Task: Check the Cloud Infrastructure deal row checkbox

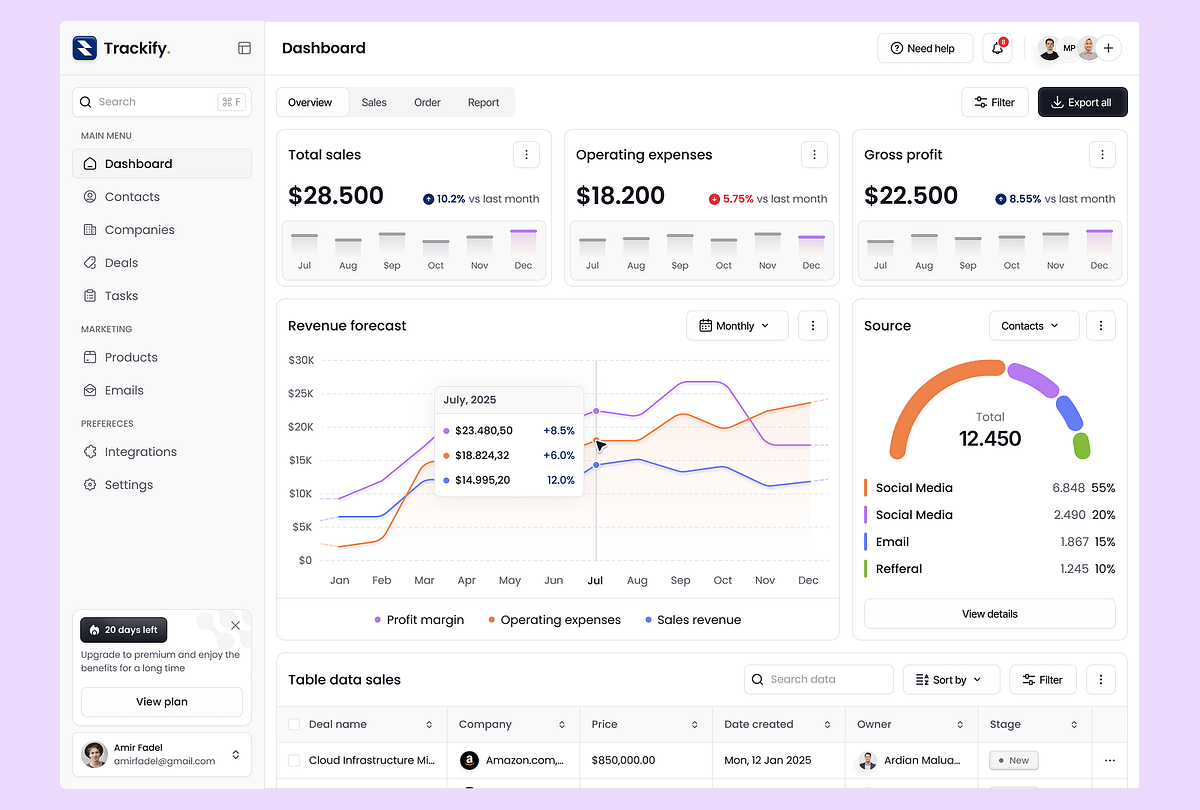Action: (x=293, y=760)
